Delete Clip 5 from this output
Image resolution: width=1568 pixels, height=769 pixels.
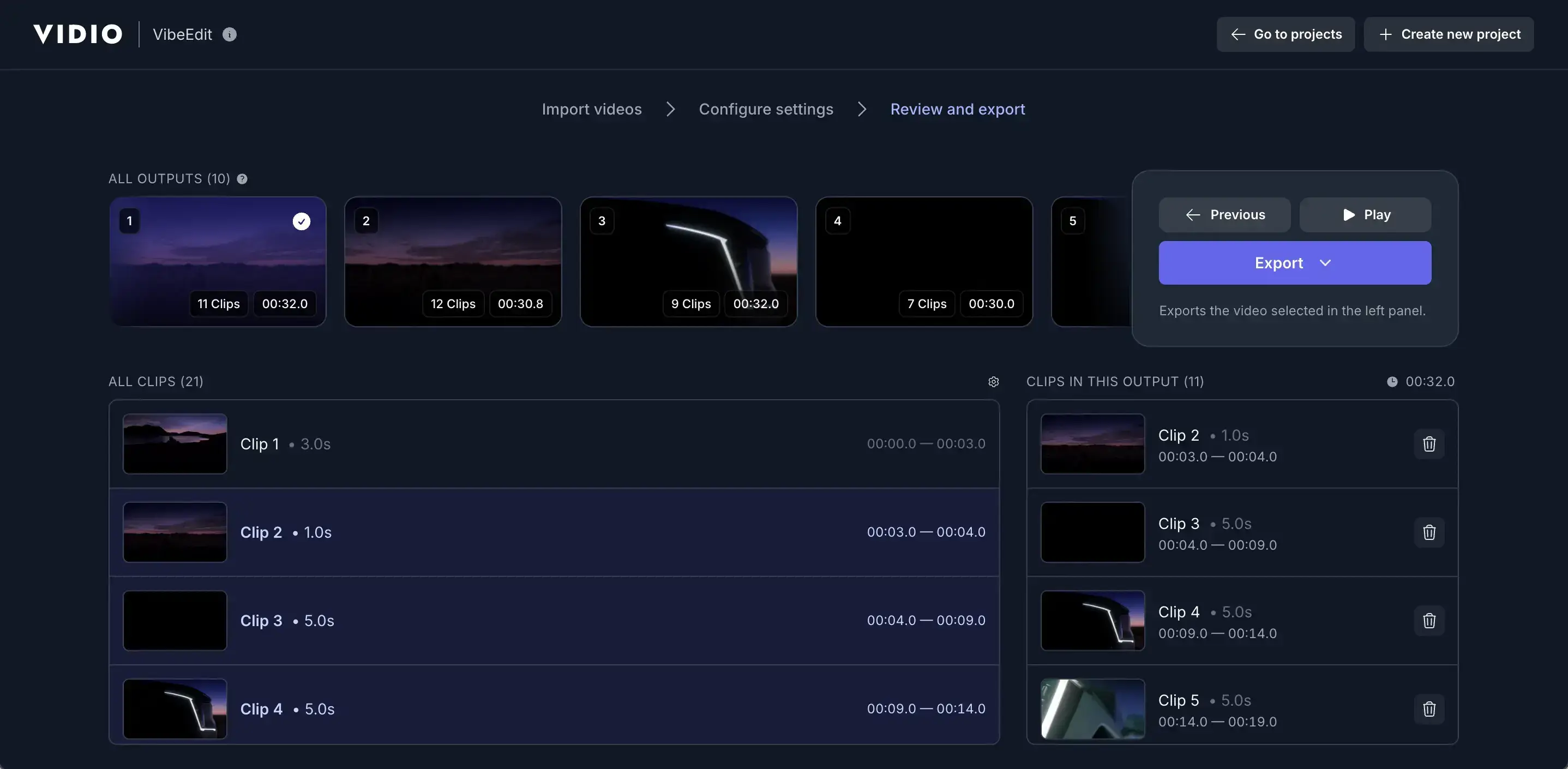(1429, 708)
